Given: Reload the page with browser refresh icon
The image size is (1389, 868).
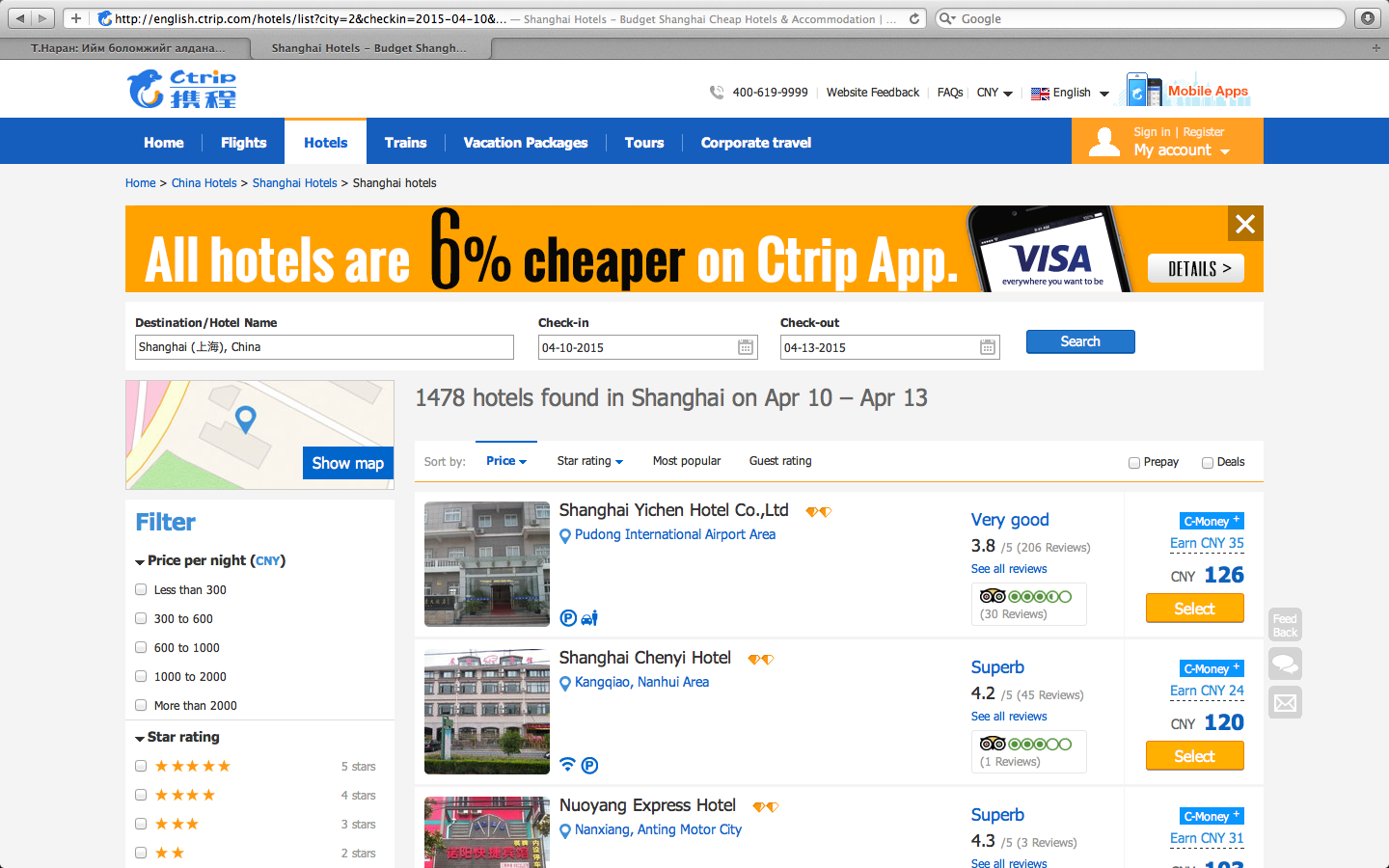Looking at the screenshot, I should [x=914, y=18].
